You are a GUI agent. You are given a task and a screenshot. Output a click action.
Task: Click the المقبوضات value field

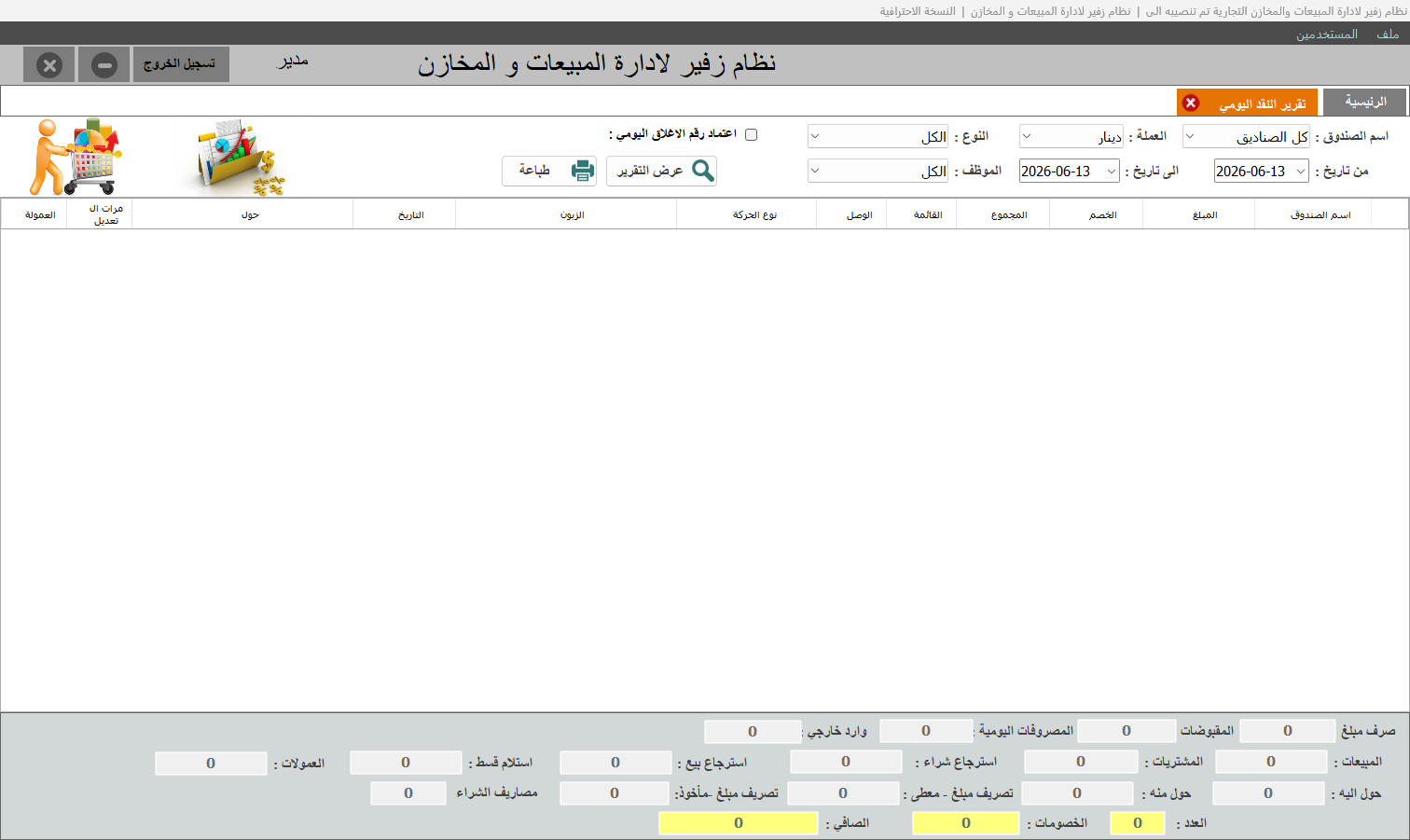(1126, 731)
